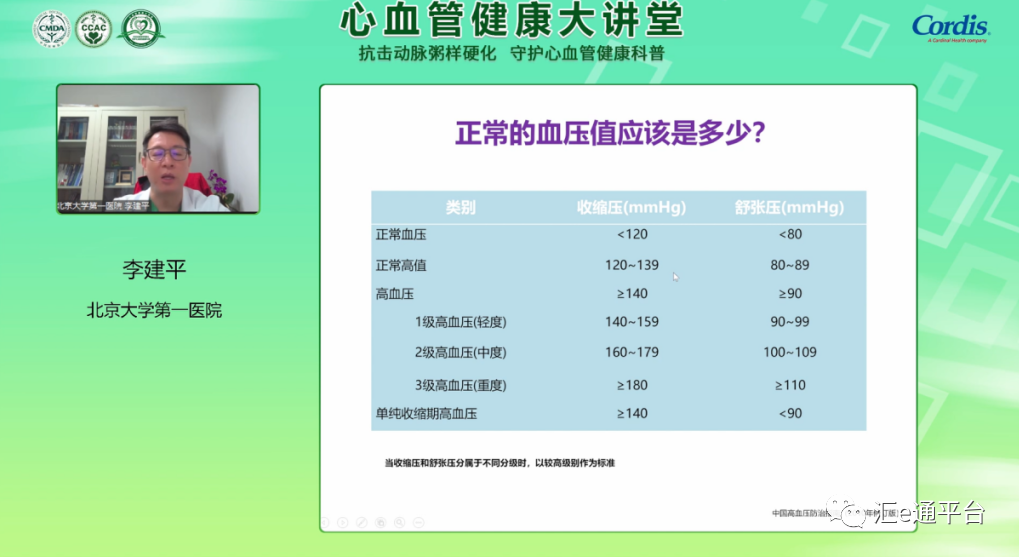
Task: Click the 舒张压(mmHg) column header
Action: (x=790, y=207)
